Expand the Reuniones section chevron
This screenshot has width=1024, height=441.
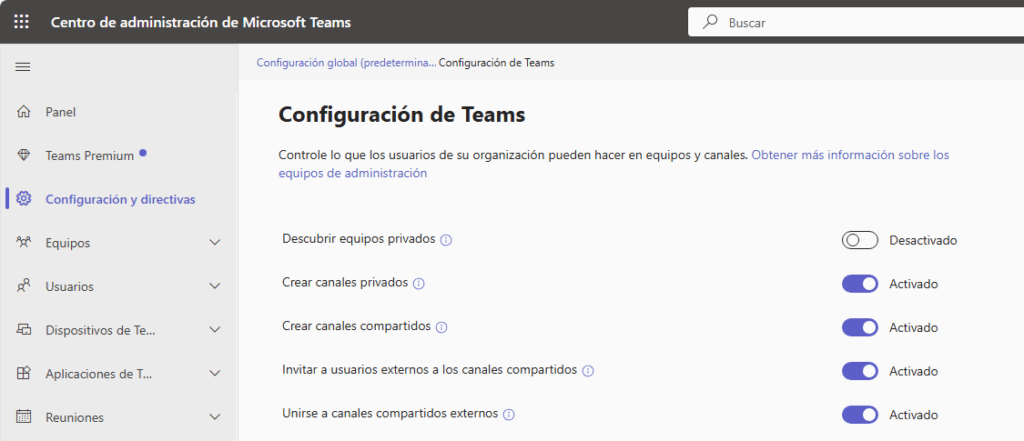point(214,417)
